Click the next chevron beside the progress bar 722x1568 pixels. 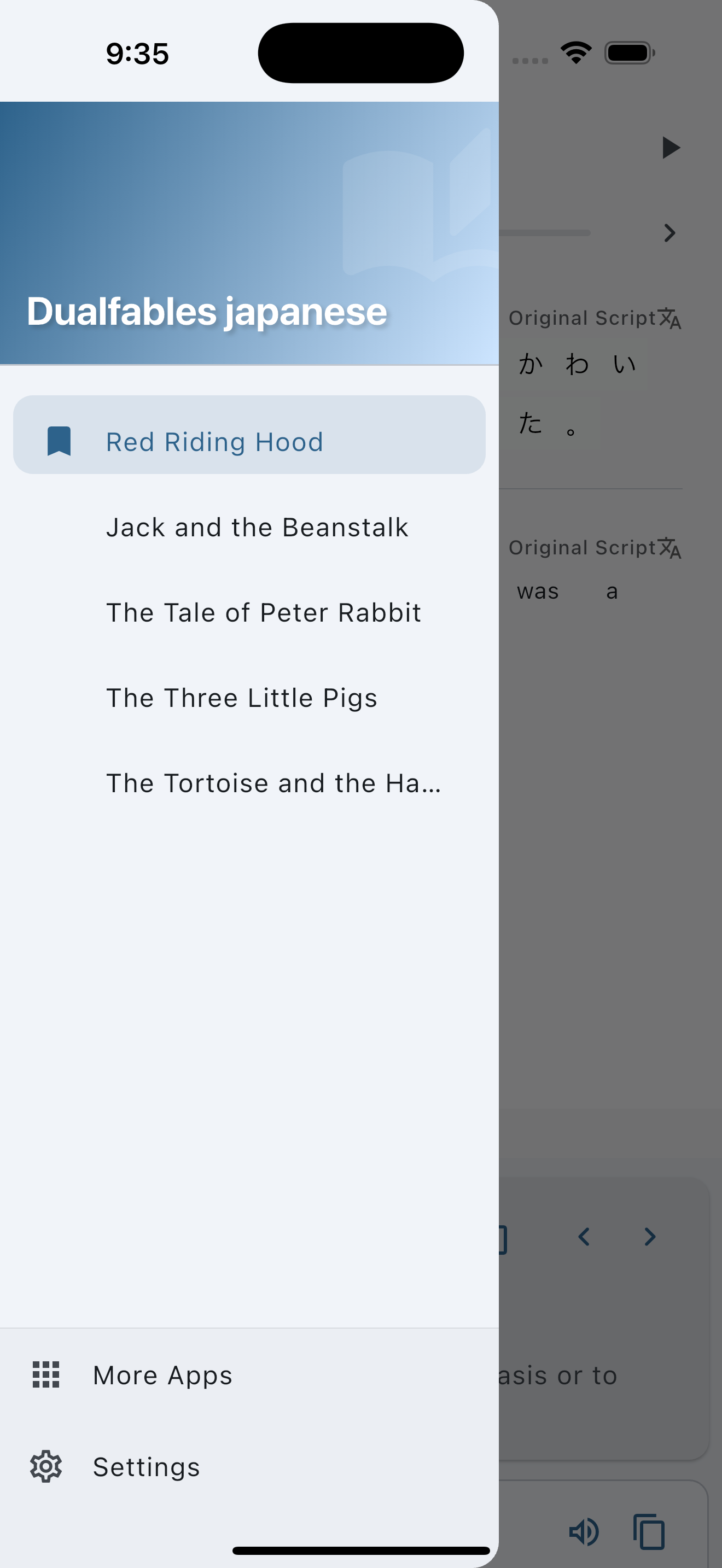(x=670, y=232)
